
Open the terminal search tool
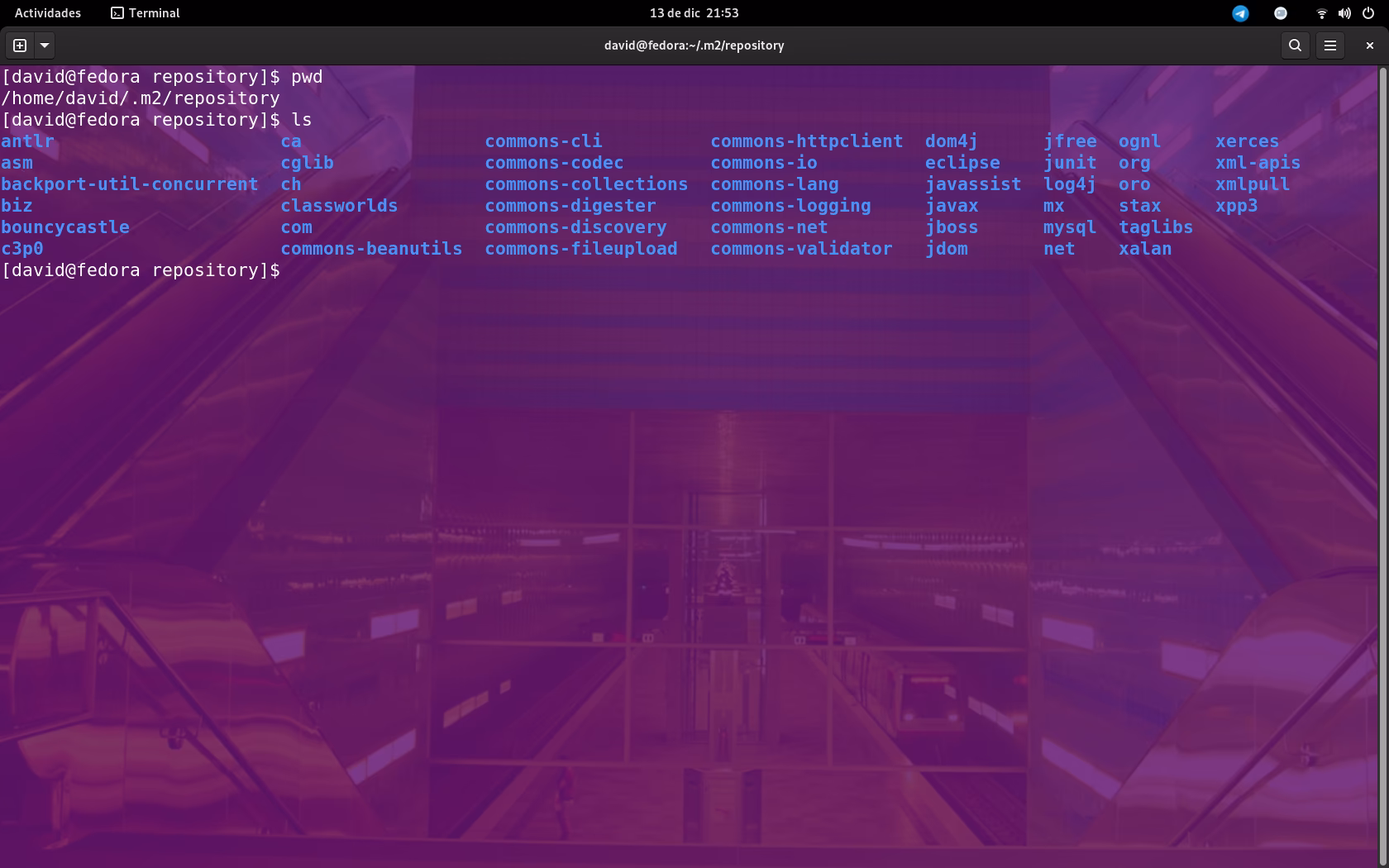[1295, 45]
